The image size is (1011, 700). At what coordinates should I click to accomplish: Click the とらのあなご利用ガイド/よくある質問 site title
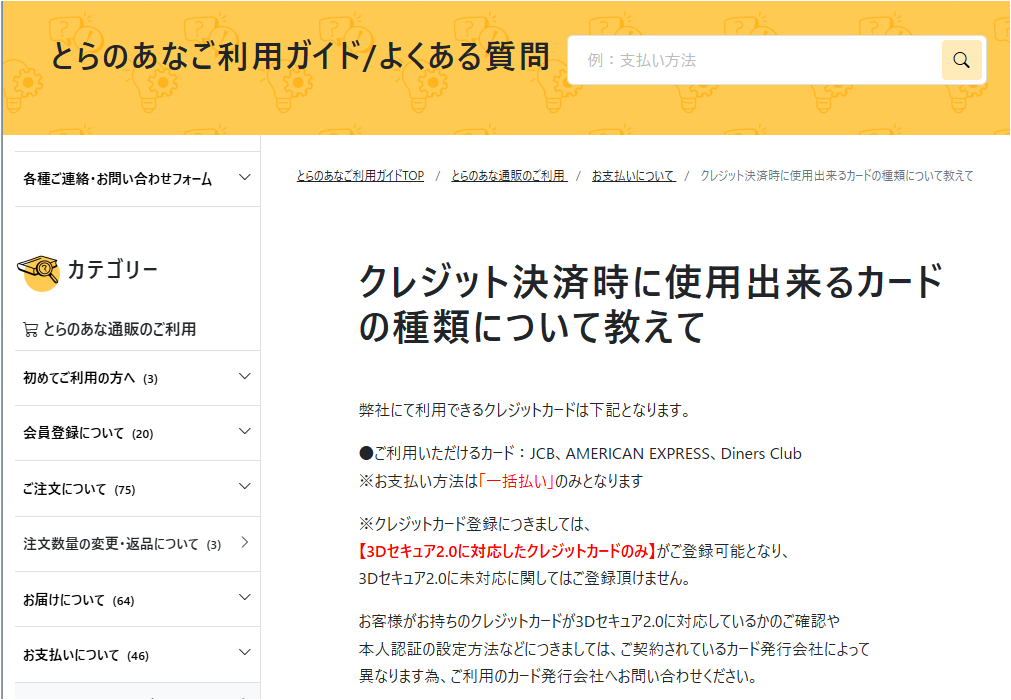[x=300, y=57]
